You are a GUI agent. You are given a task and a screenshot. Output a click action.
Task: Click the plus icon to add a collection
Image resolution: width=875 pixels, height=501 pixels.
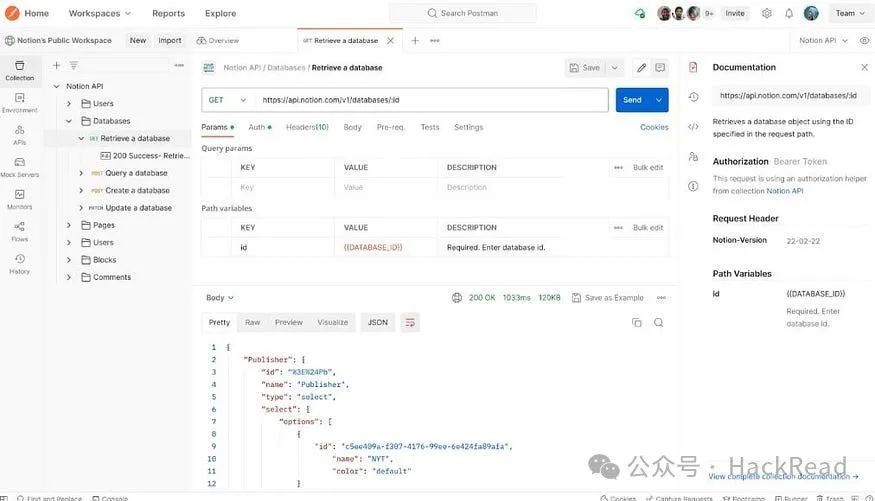tap(56, 65)
